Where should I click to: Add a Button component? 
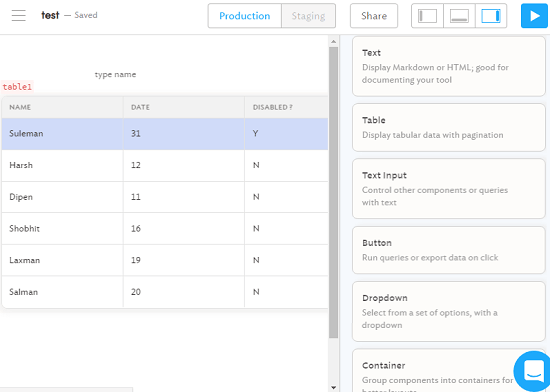[x=449, y=250]
